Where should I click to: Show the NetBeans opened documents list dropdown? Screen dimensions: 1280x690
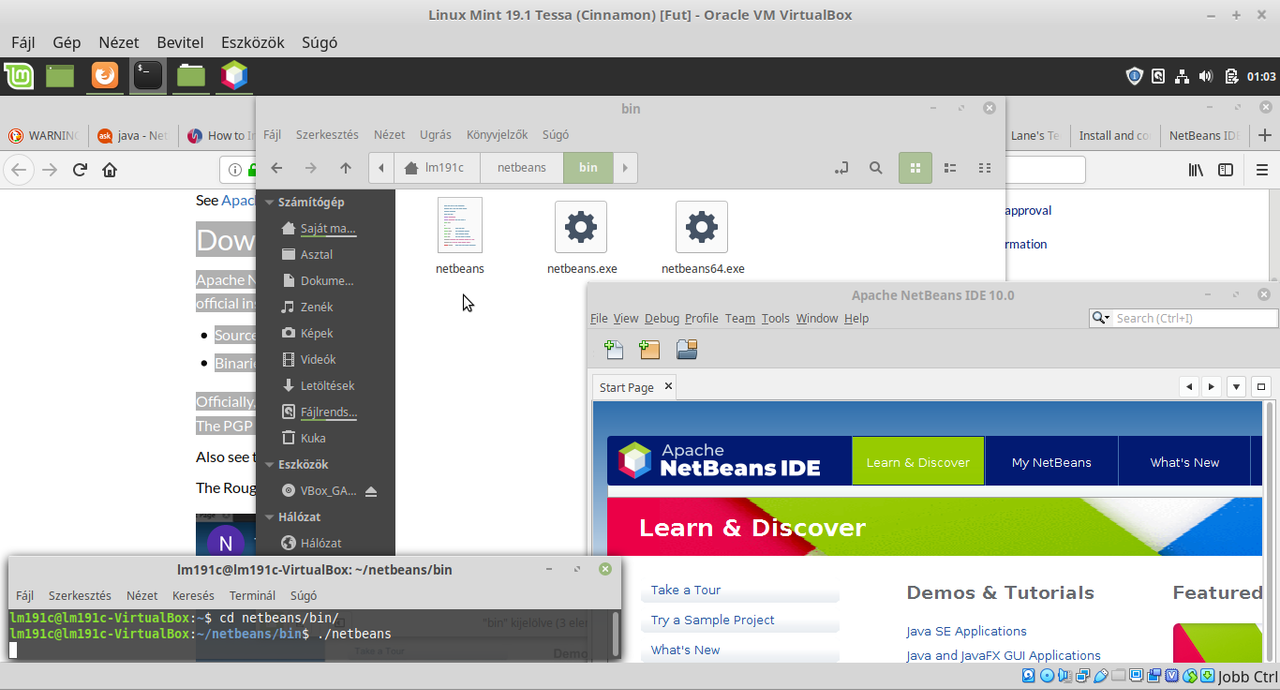tap(1236, 387)
